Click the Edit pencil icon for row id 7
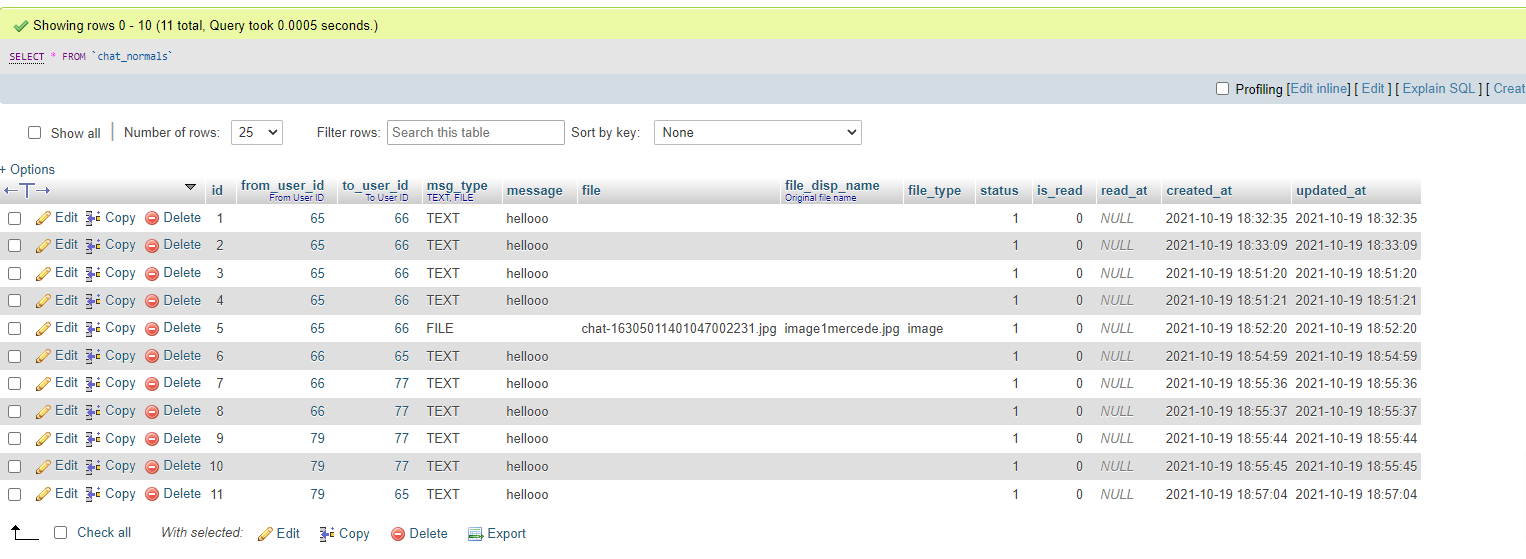 [43, 383]
